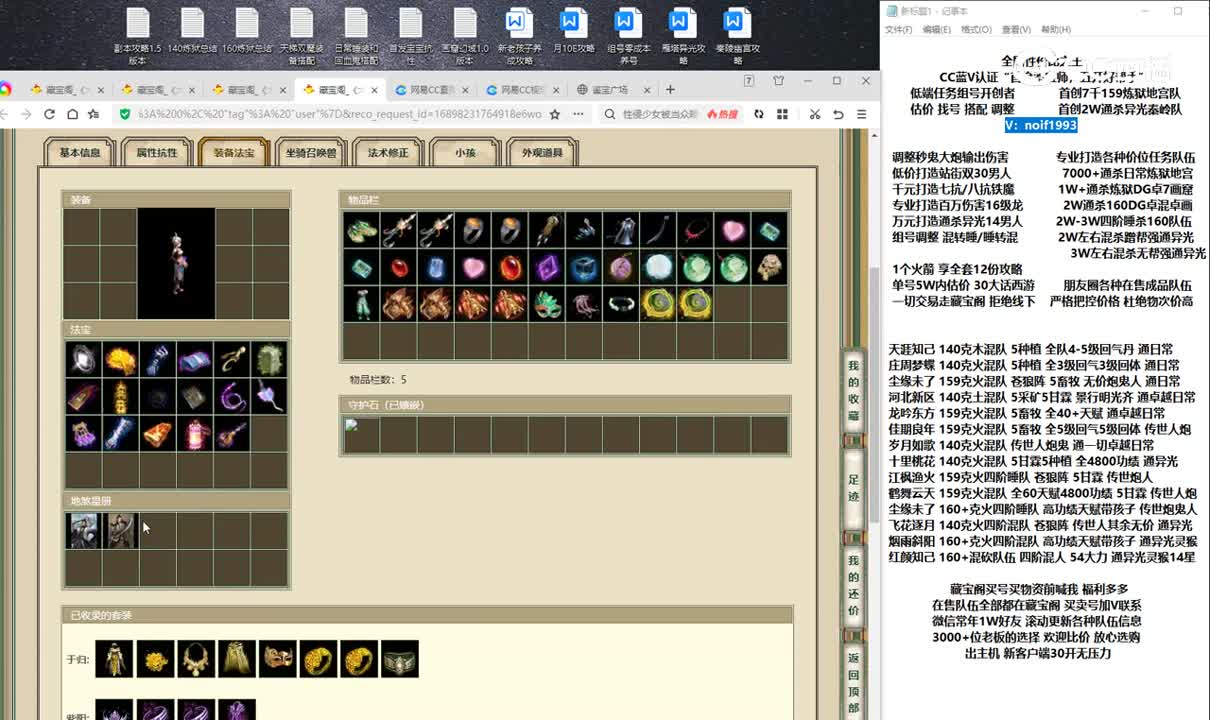This screenshot has height=720, width=1210.
Task: Select the purple whip coil treasure
Action: pos(232,397)
